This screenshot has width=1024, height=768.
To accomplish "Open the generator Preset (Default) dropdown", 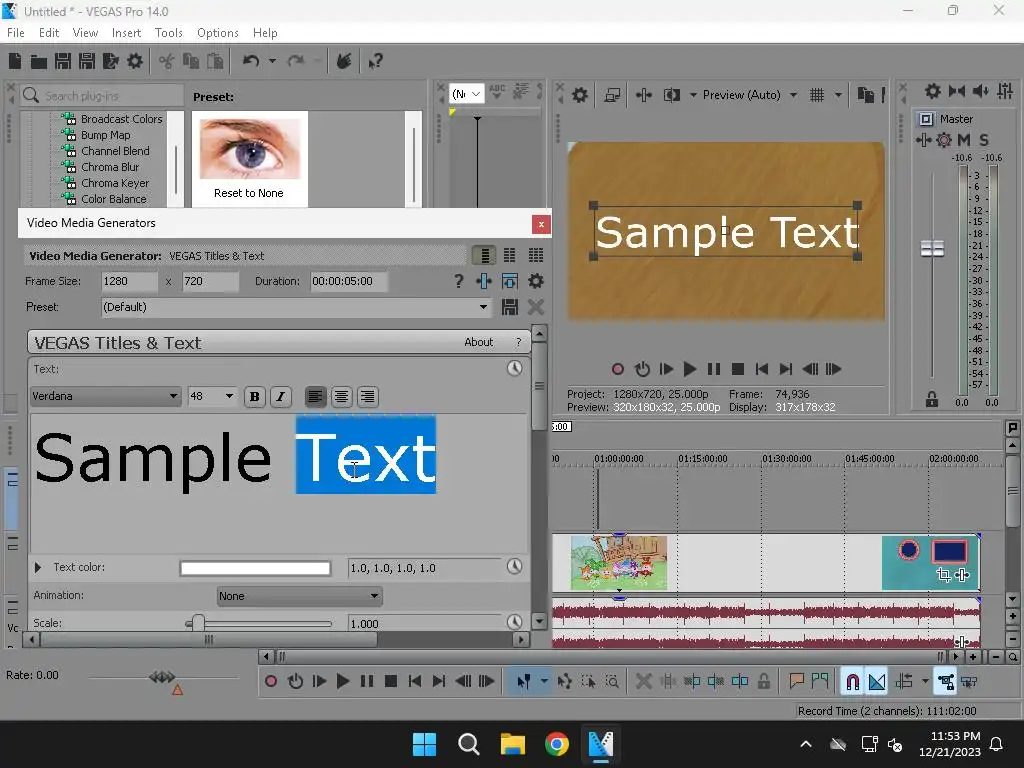I will pyautogui.click(x=296, y=307).
